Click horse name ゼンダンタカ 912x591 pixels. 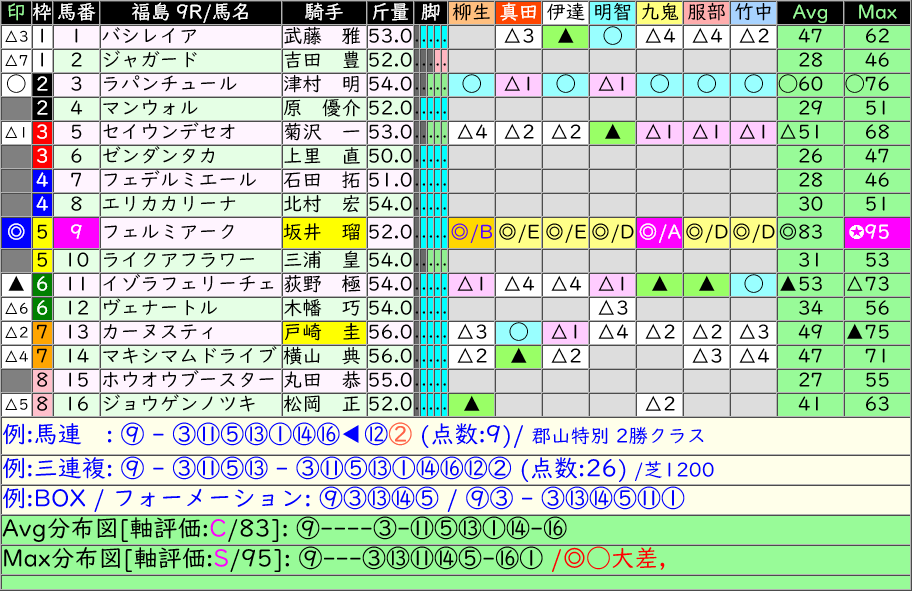coord(190,156)
